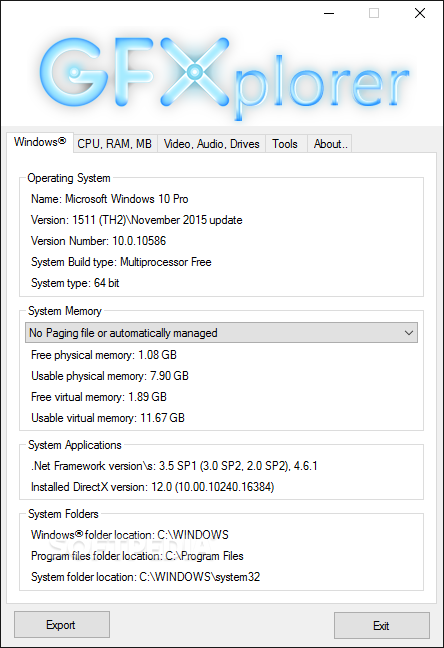Switch to the Tools tab

pyautogui.click(x=285, y=144)
